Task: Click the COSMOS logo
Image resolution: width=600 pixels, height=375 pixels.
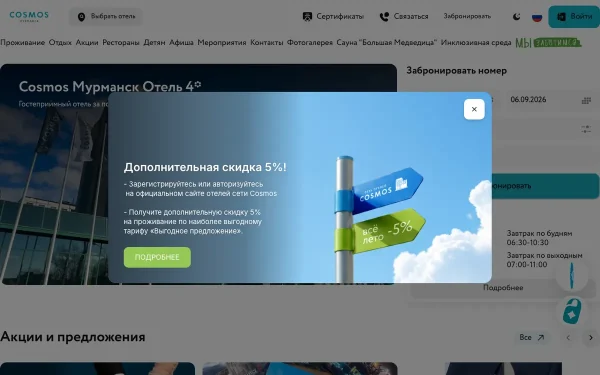Action: 29,16
